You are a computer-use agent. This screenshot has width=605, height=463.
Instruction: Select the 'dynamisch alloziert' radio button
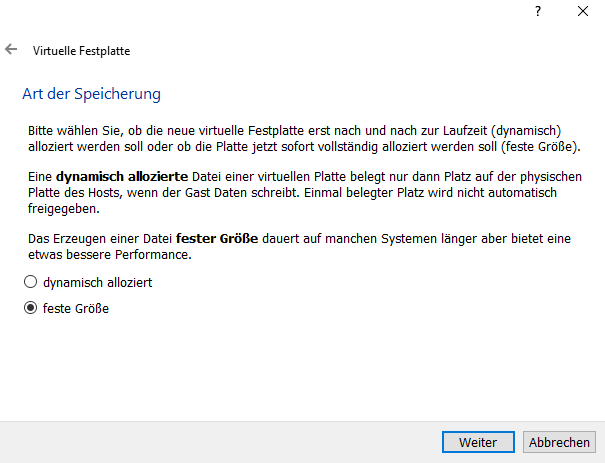tap(30, 282)
